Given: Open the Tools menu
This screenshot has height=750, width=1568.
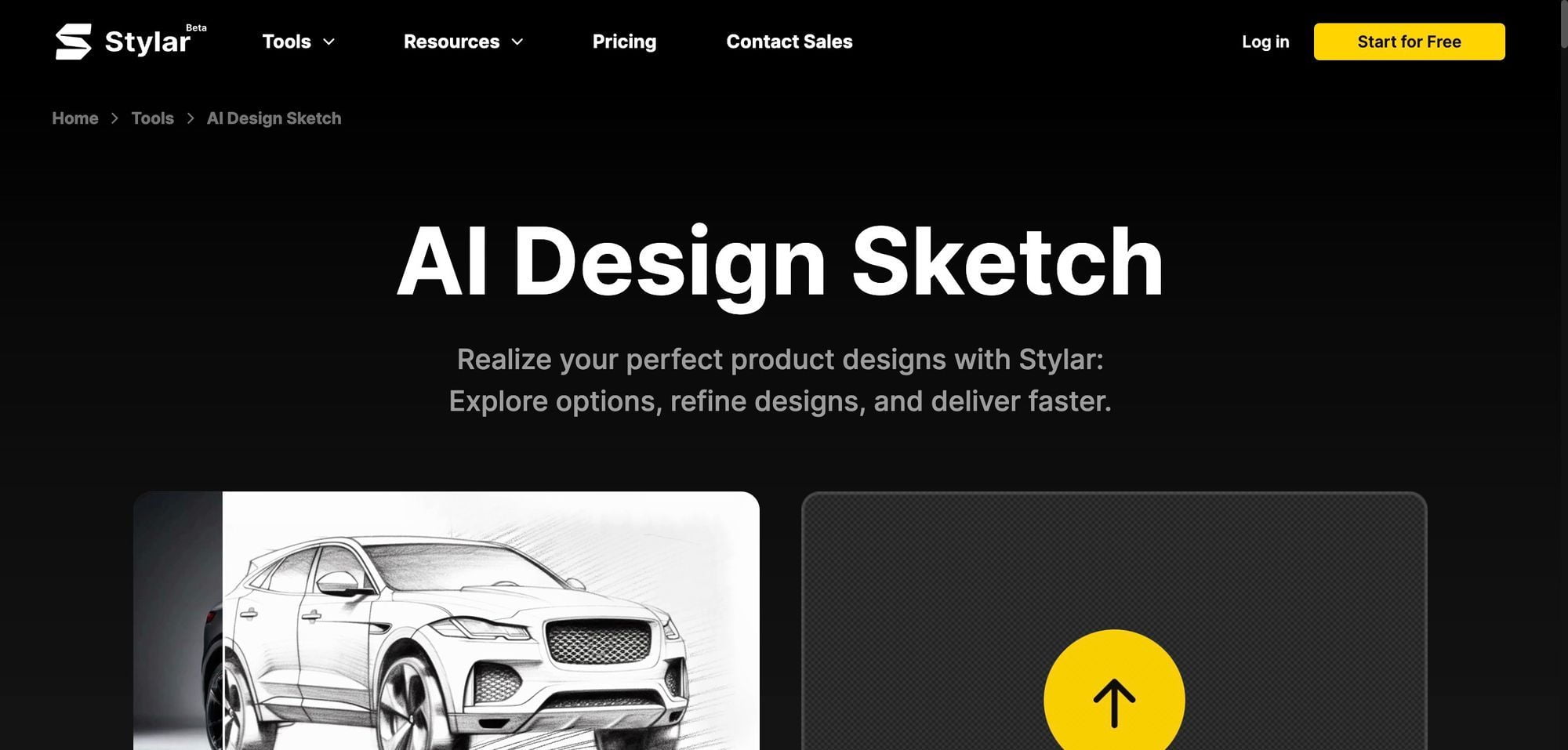Looking at the screenshot, I should point(299,42).
